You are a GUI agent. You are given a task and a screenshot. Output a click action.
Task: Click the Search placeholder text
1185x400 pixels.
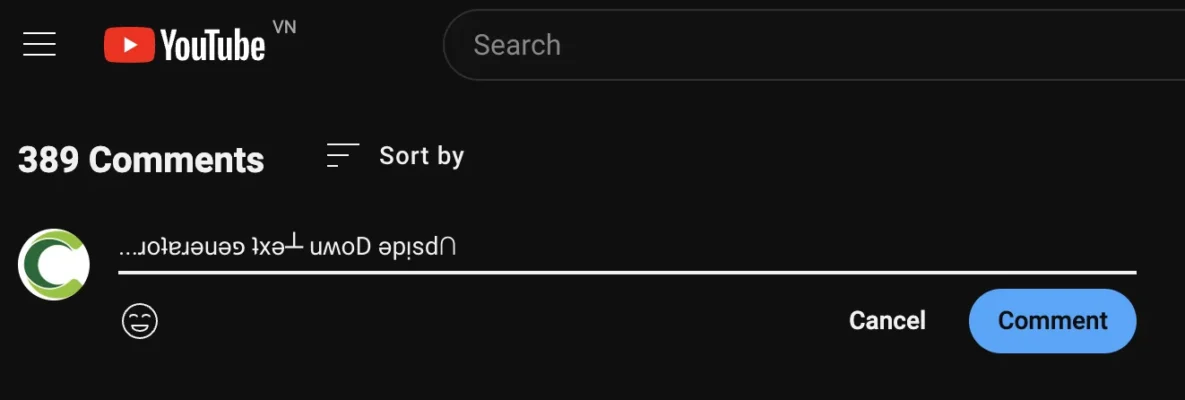tap(516, 45)
